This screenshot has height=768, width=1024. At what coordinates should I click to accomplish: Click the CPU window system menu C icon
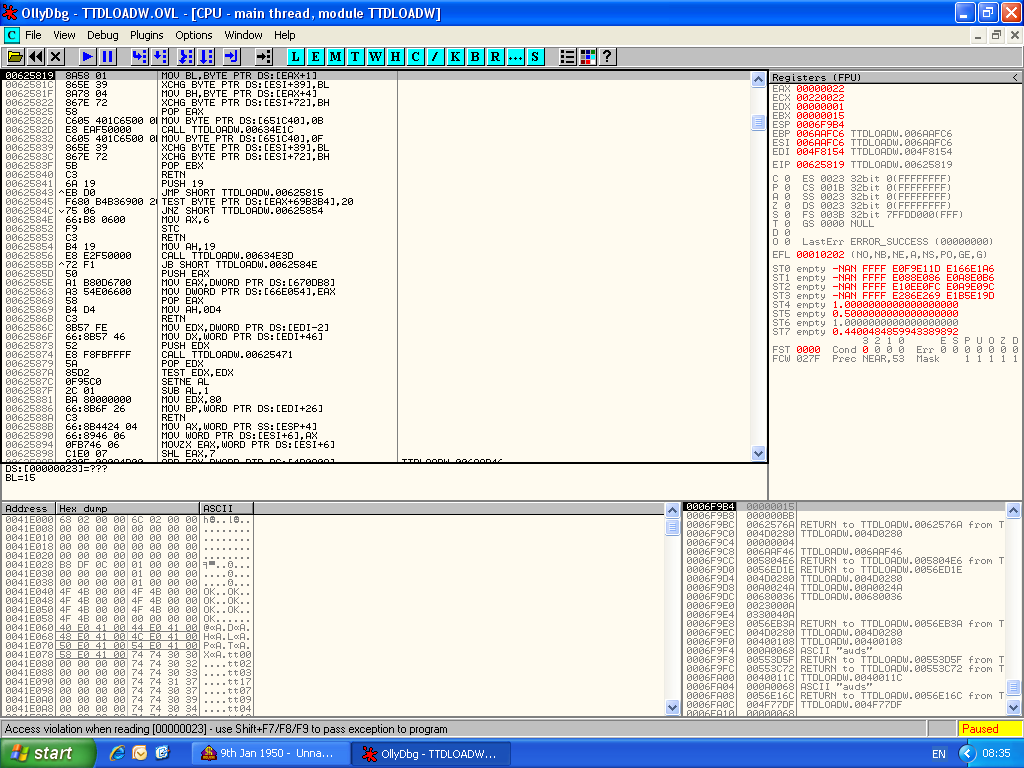pyautogui.click(x=11, y=35)
